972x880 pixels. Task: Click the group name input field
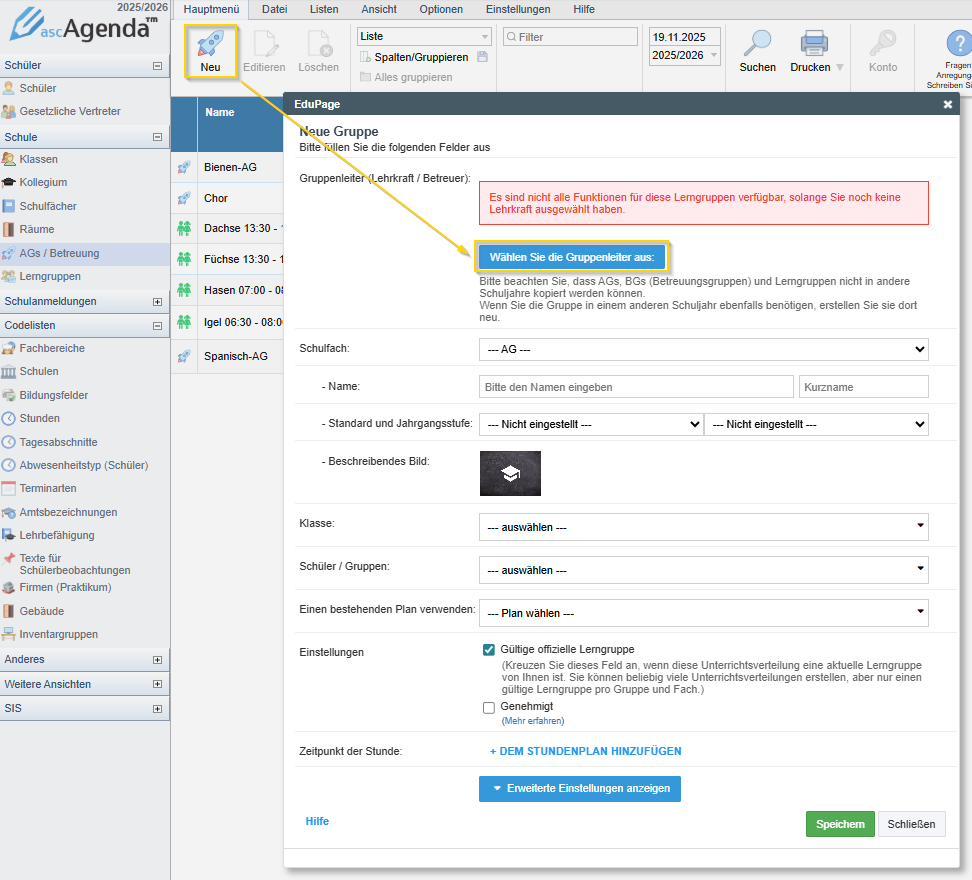pyautogui.click(x=636, y=387)
